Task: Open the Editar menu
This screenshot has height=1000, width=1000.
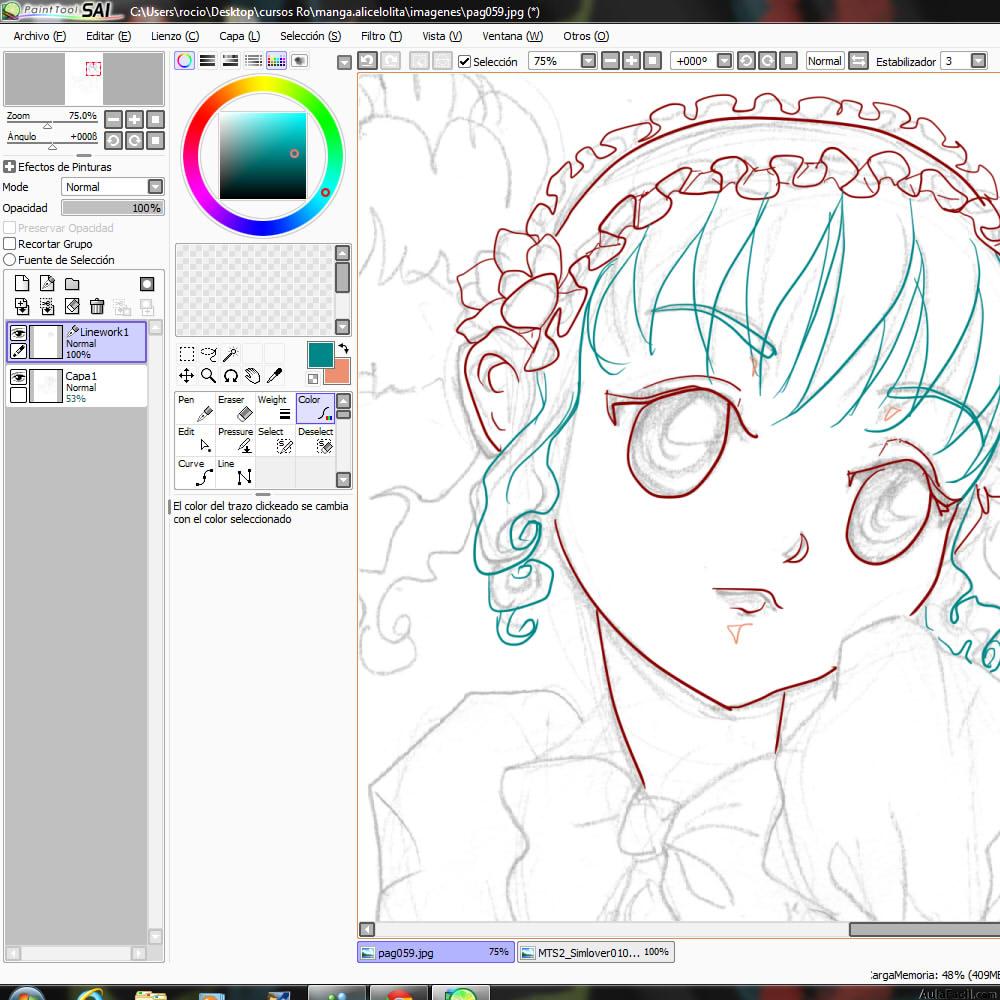Action: point(108,36)
